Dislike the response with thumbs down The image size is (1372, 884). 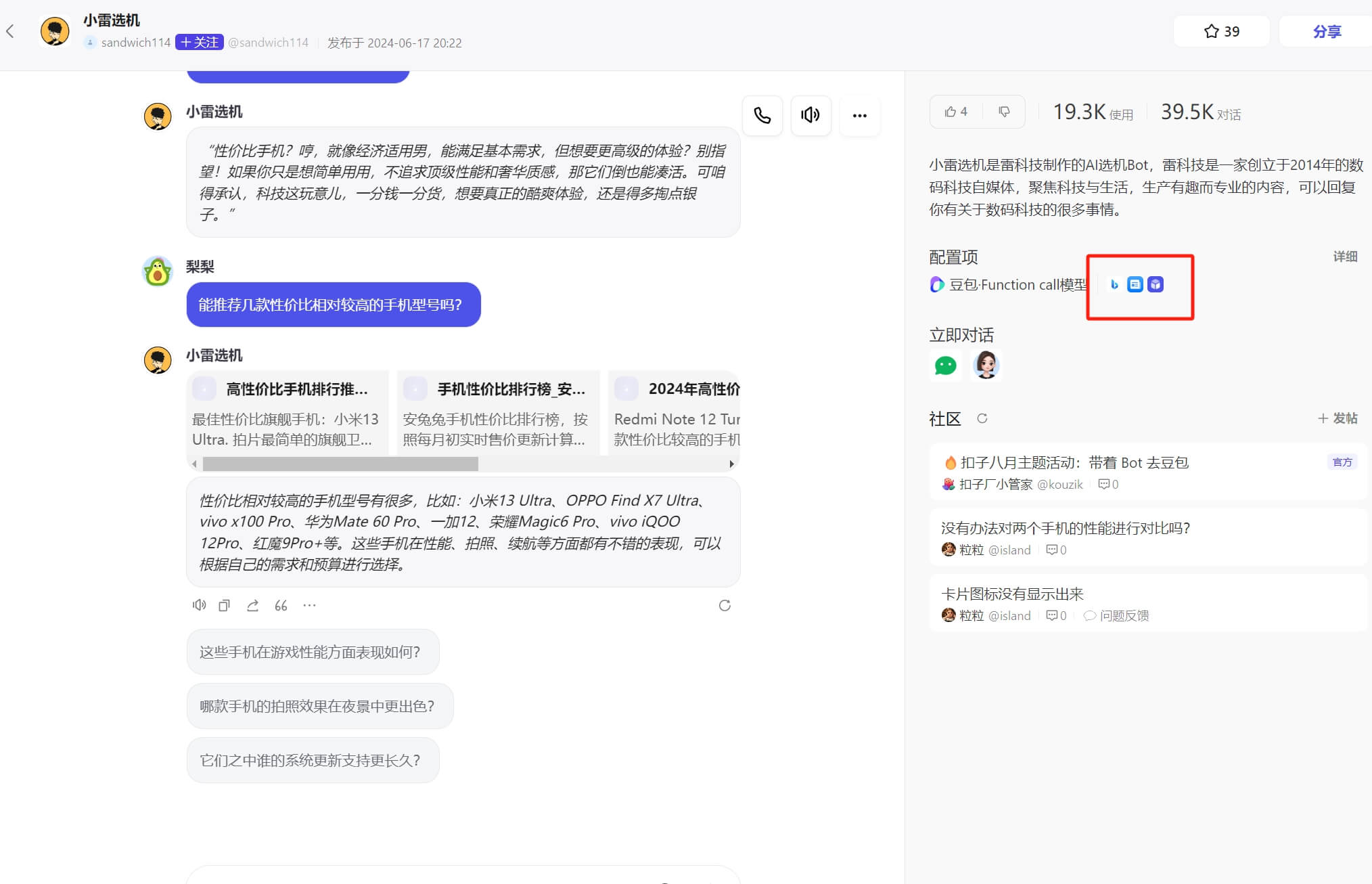point(1004,112)
